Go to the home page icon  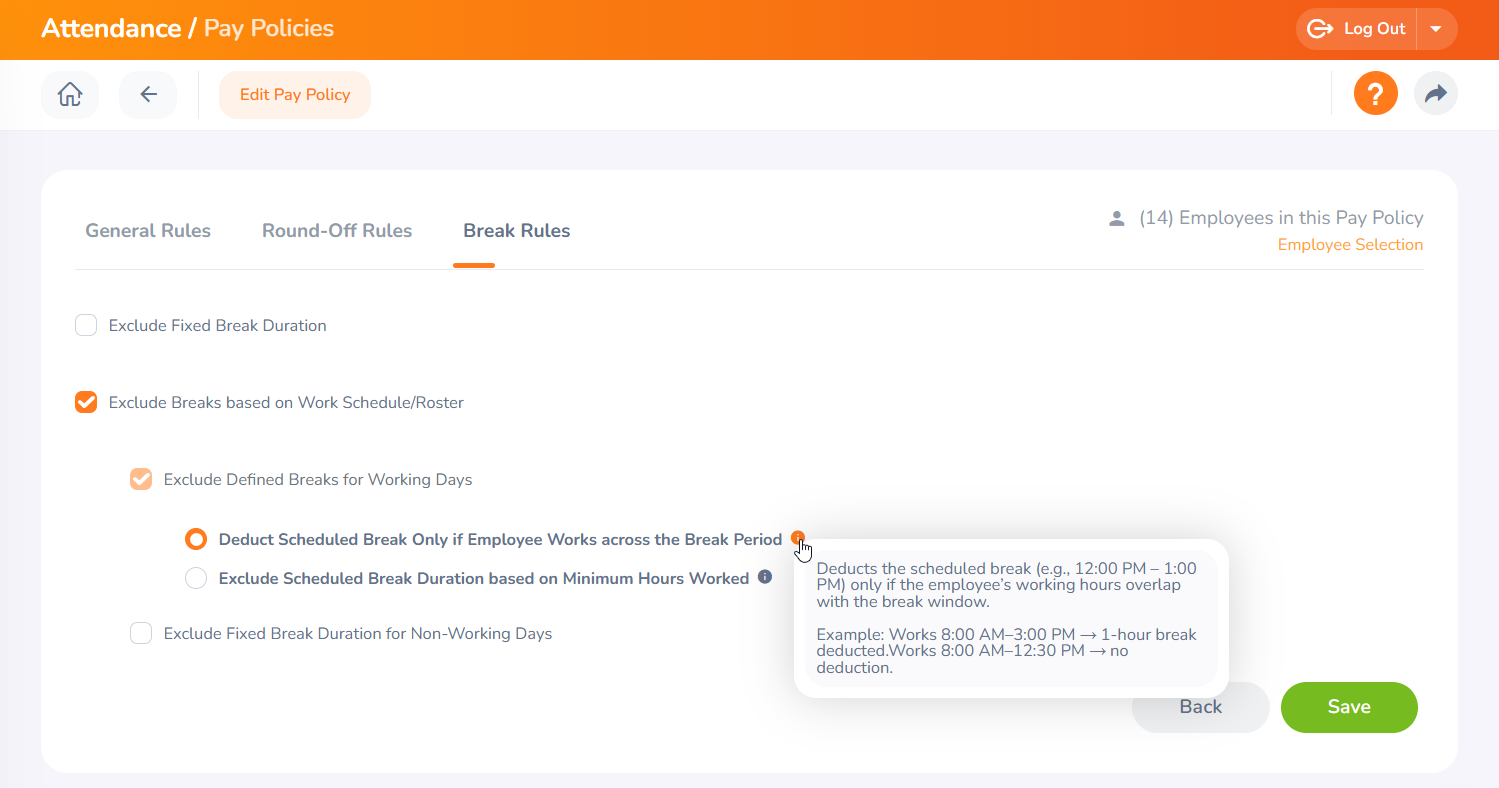tap(70, 95)
